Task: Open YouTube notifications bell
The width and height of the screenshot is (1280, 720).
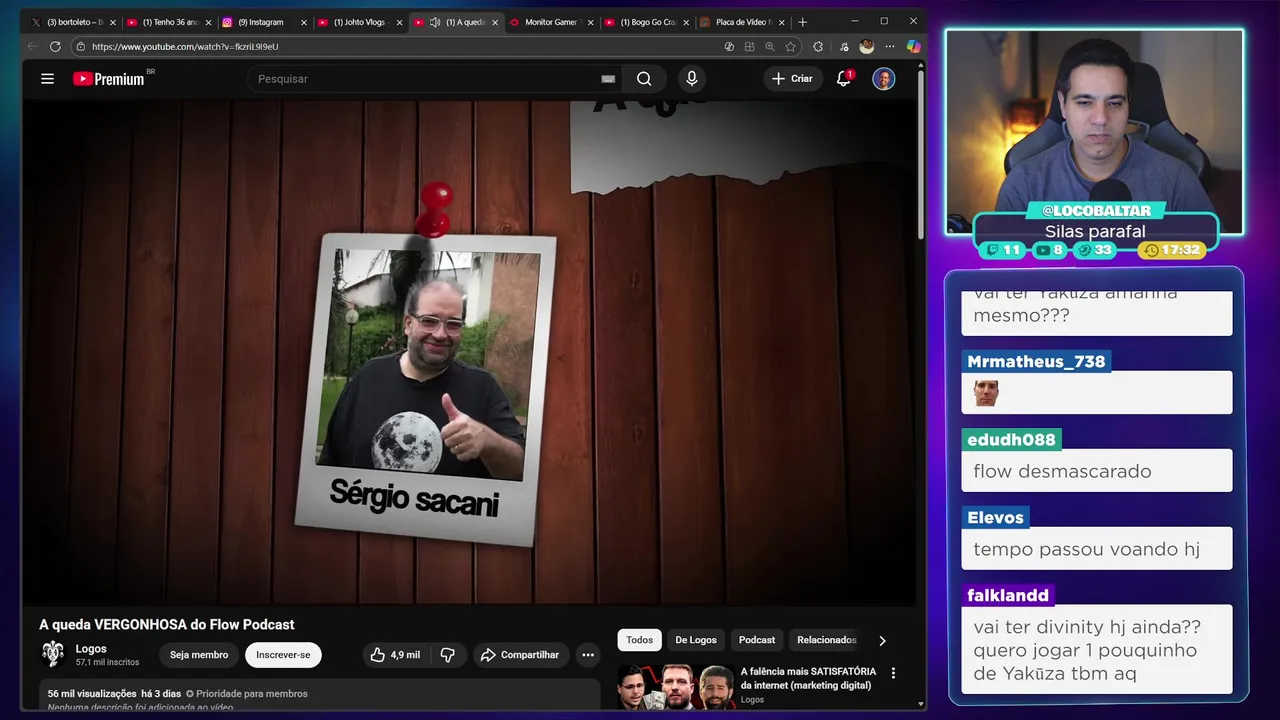Action: pos(843,79)
